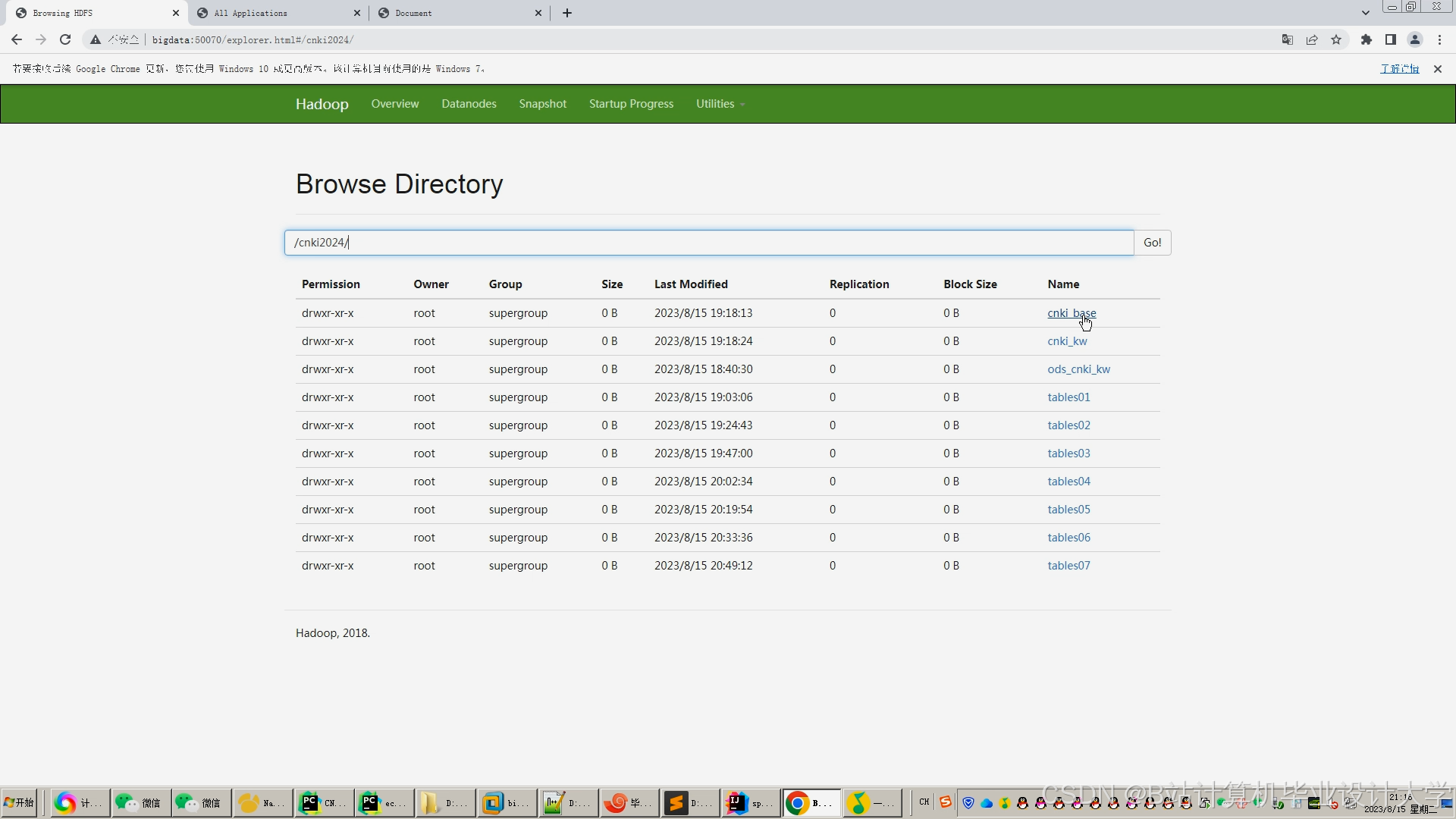The height and width of the screenshot is (819, 1456).
Task: Open the user profile icon
Action: (1414, 39)
